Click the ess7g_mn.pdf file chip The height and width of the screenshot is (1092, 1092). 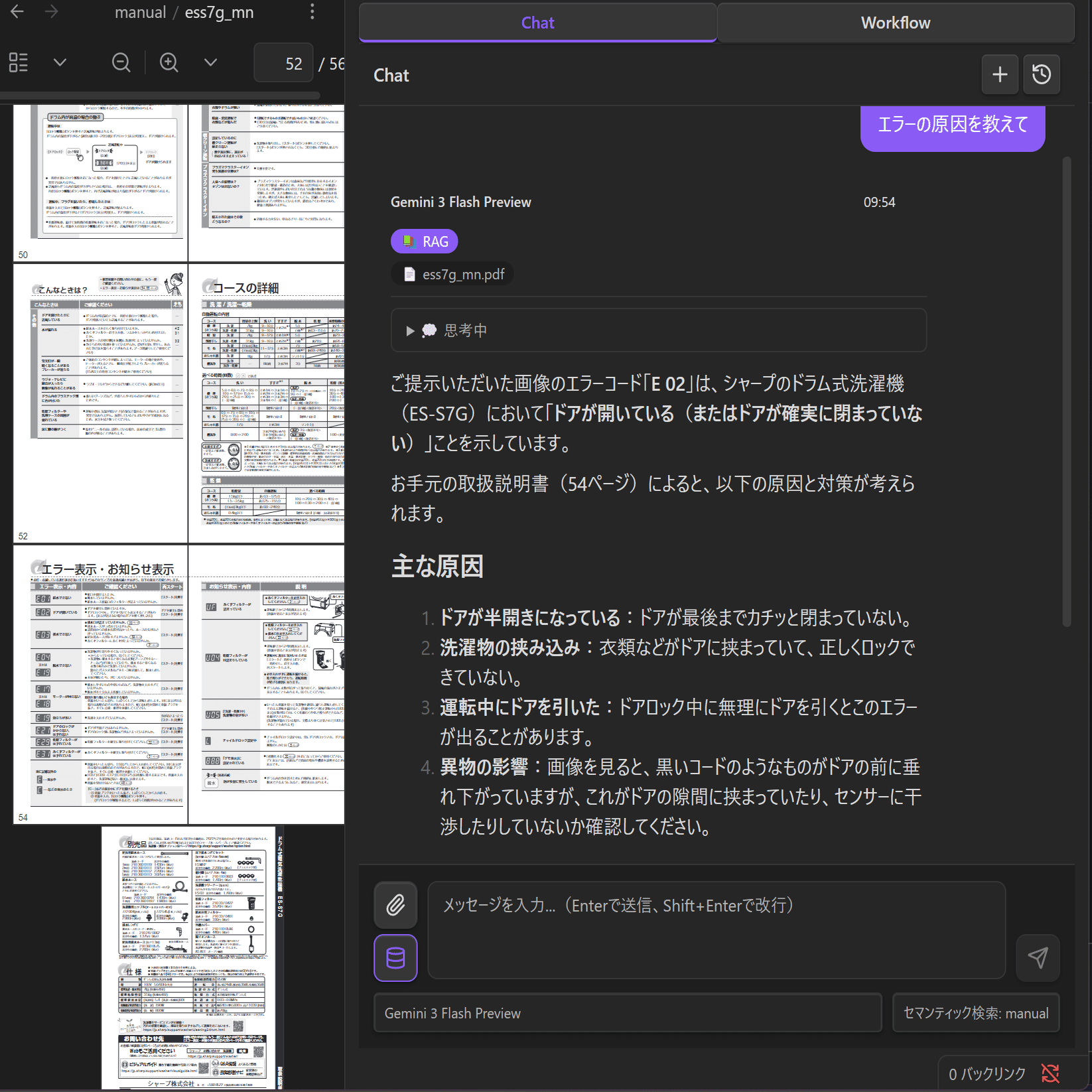click(x=452, y=273)
